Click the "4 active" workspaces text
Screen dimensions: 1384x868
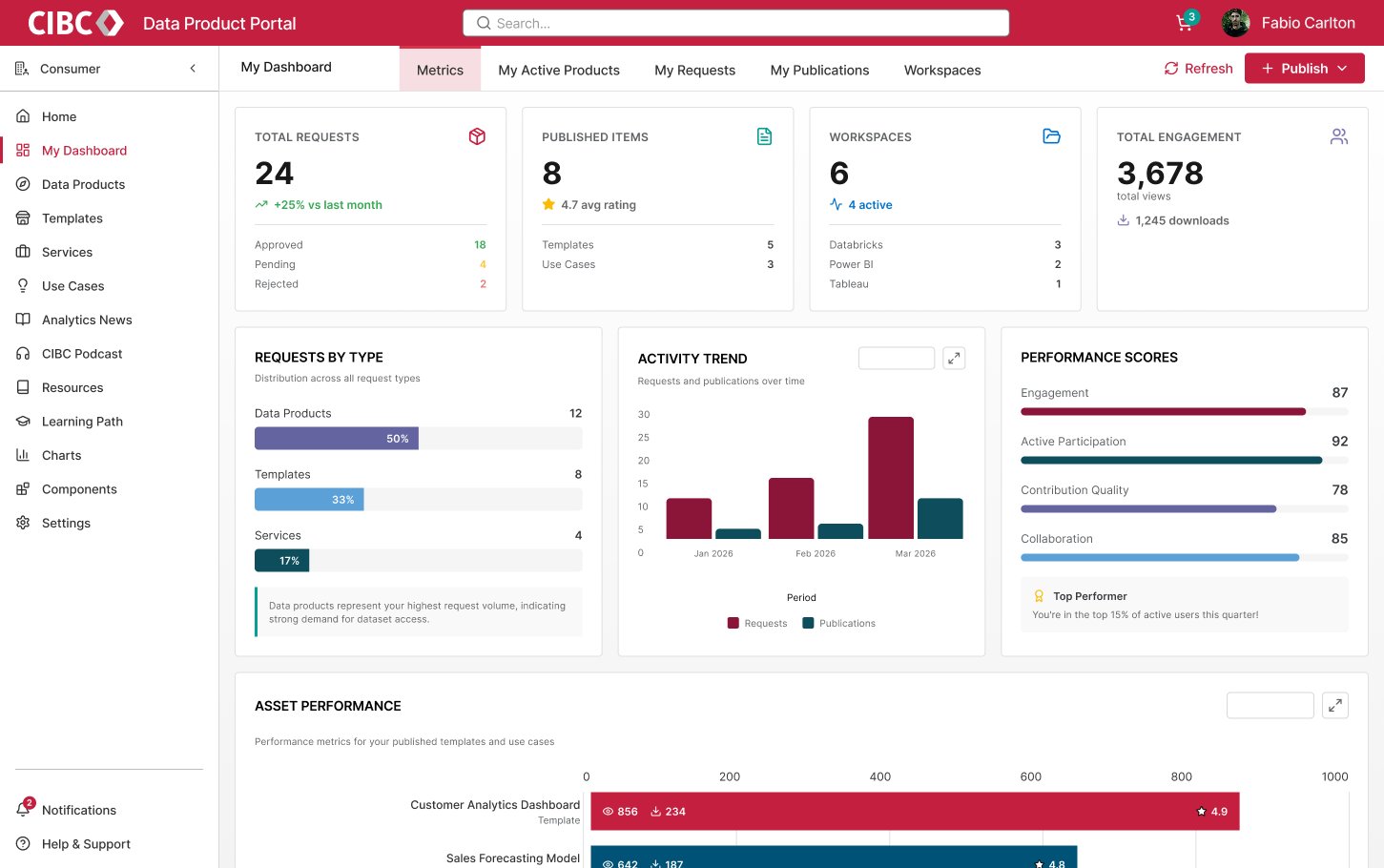click(870, 205)
